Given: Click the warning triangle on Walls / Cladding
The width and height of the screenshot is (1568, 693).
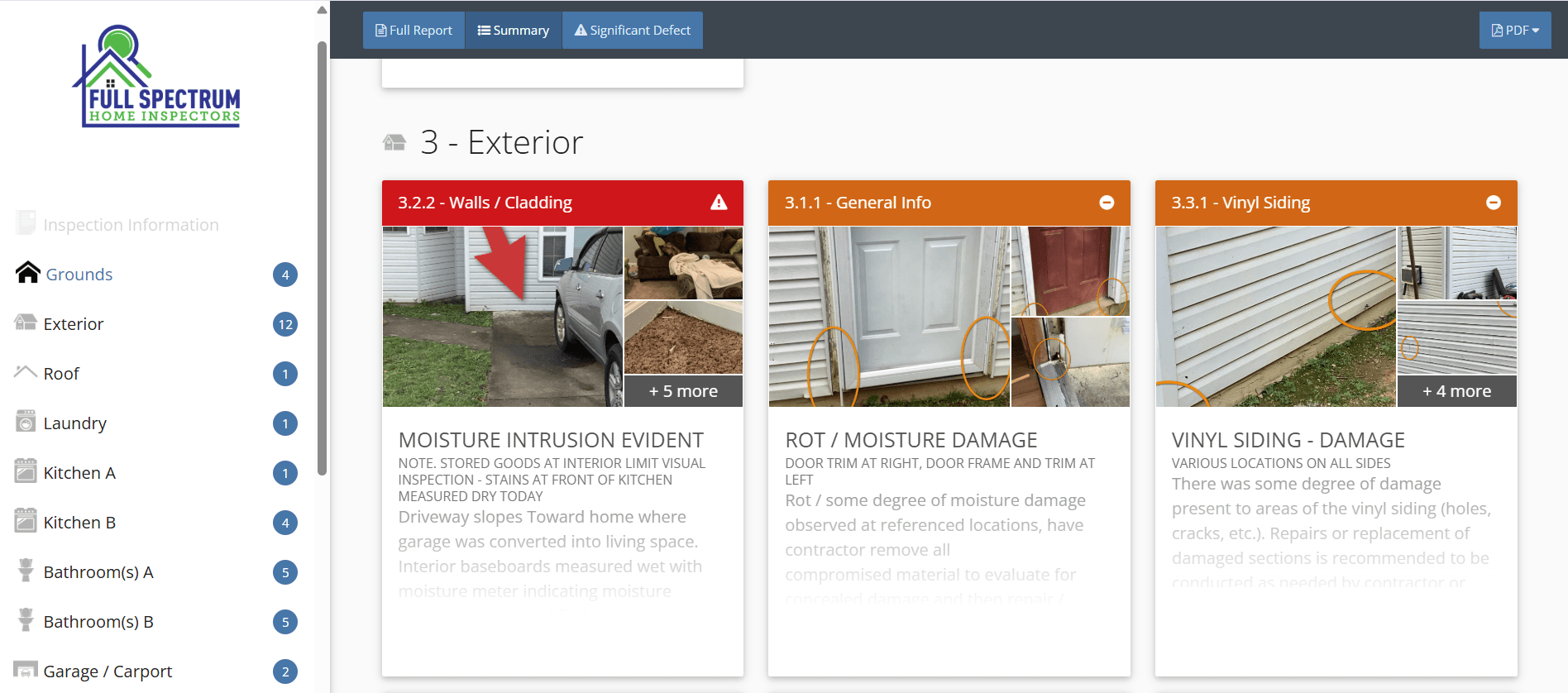Looking at the screenshot, I should 719,203.
